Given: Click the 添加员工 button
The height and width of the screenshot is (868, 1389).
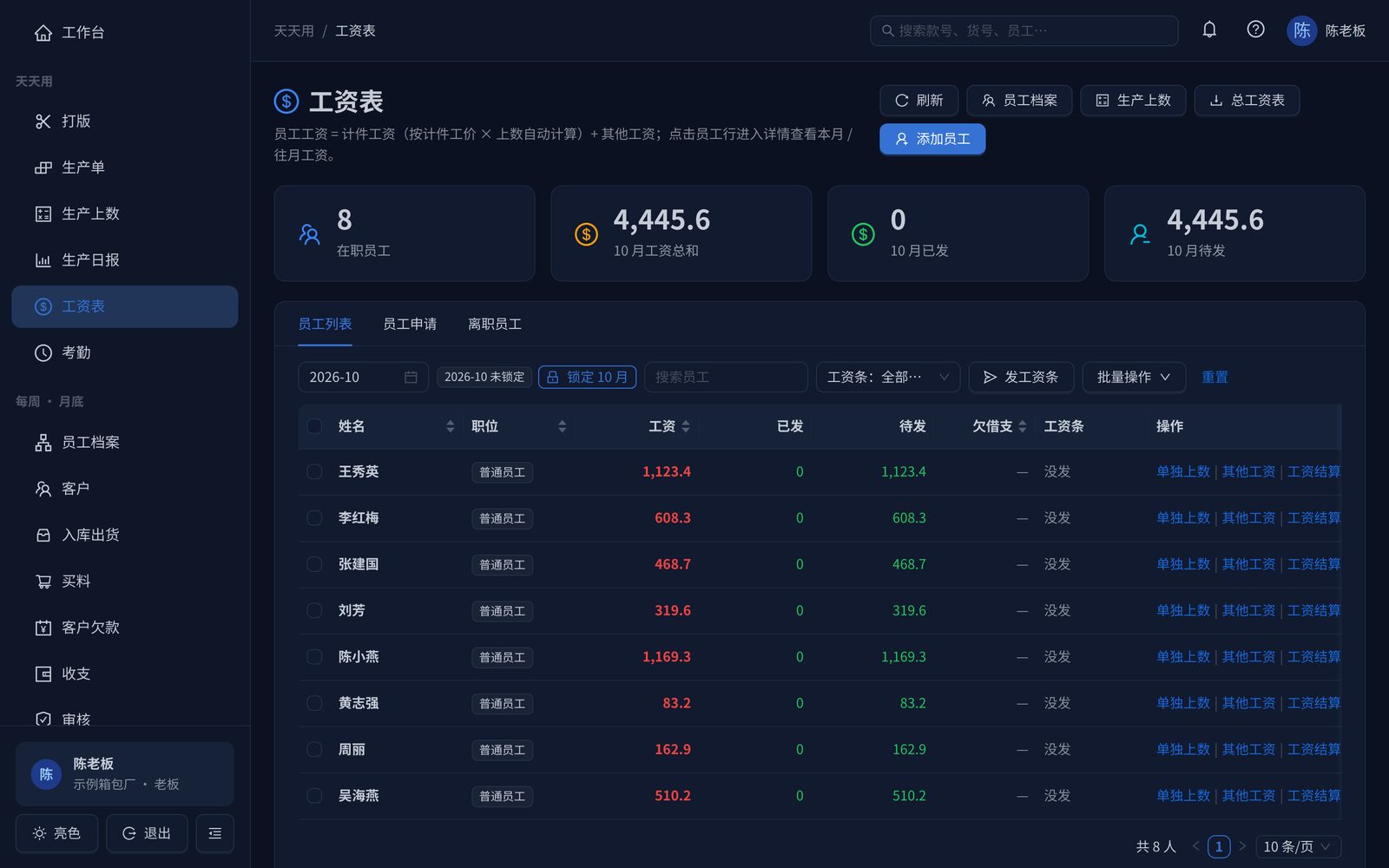Looking at the screenshot, I should coord(932,139).
